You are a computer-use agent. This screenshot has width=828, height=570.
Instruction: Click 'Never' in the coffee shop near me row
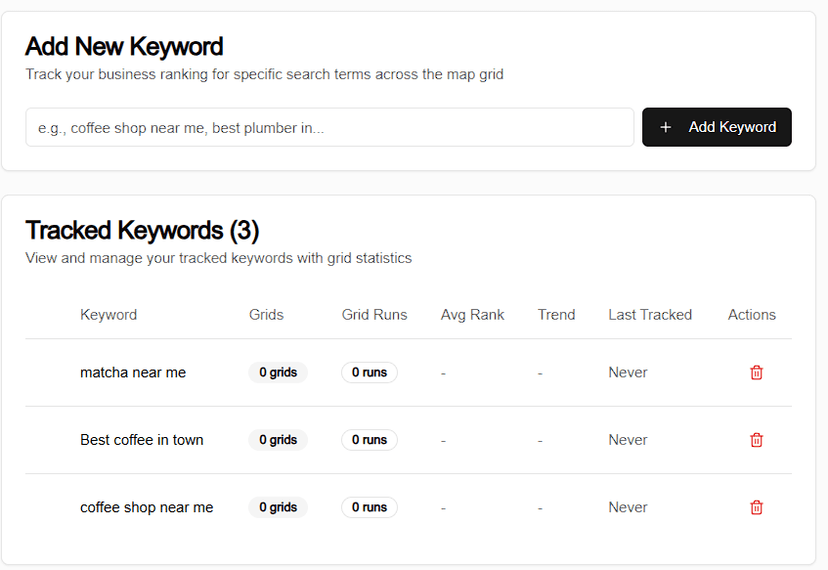click(628, 508)
